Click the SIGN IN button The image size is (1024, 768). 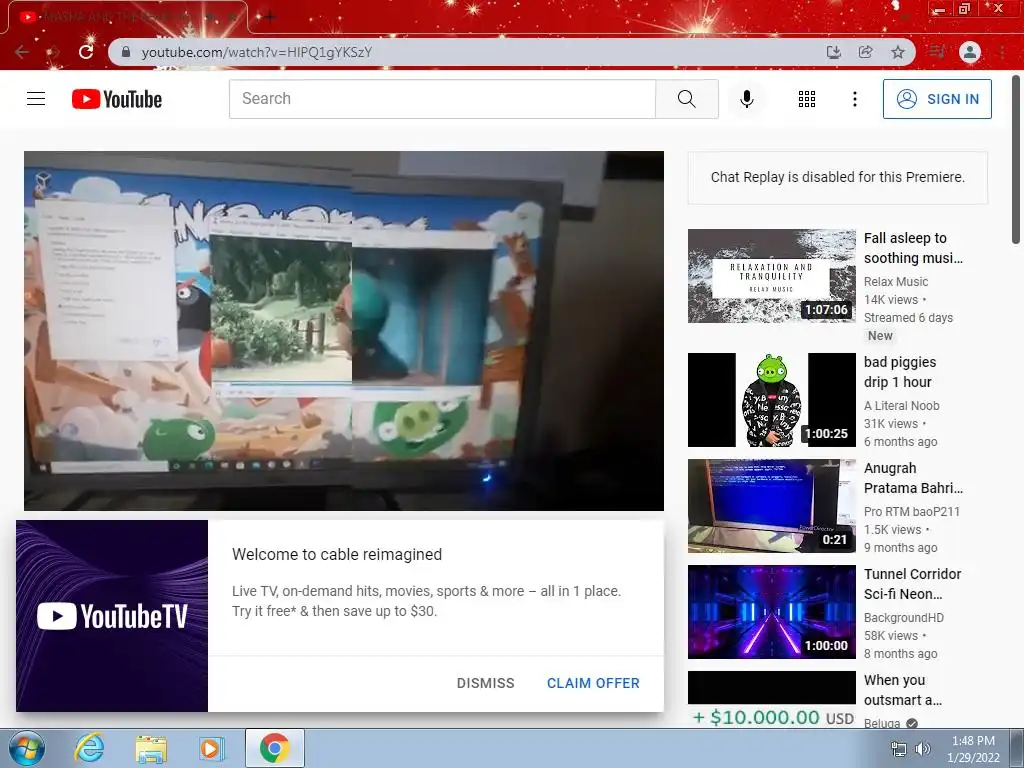point(937,99)
